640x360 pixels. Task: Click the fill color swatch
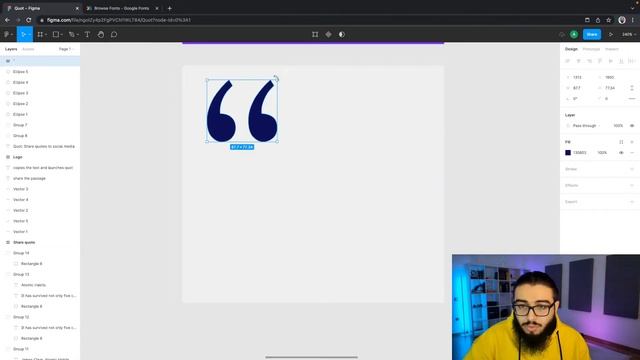pyautogui.click(x=568, y=153)
